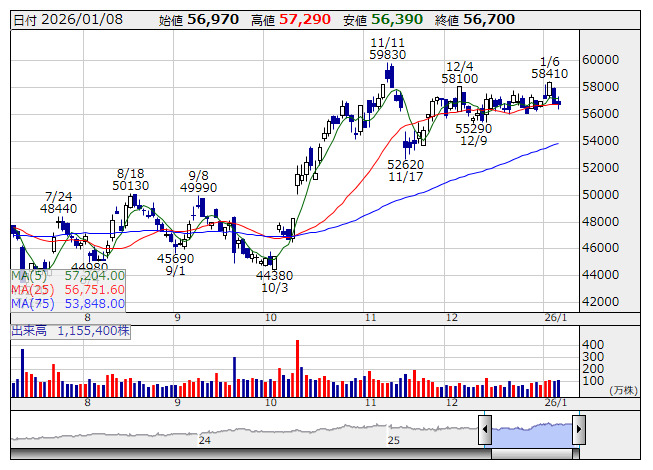Click the 11/11 peak label 59830
Image resolution: width=653 pixels, height=470 pixels.
point(387,56)
